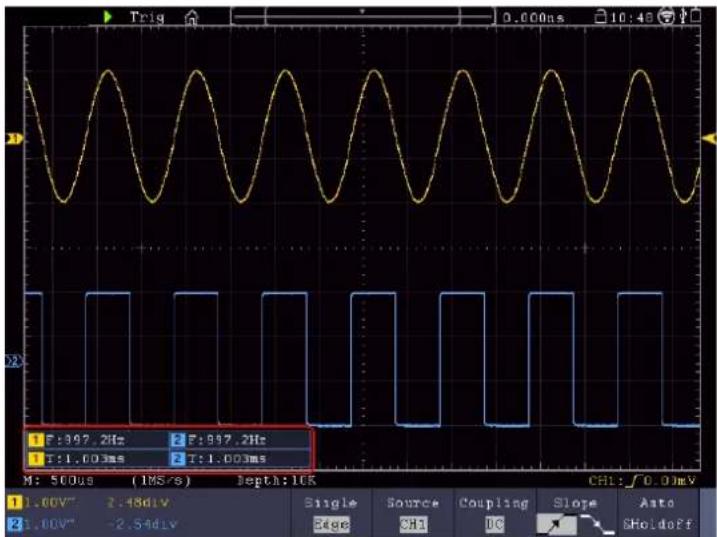The height and width of the screenshot is (537, 717).
Task: Click the battery icon at top right
Action: (696, 16)
